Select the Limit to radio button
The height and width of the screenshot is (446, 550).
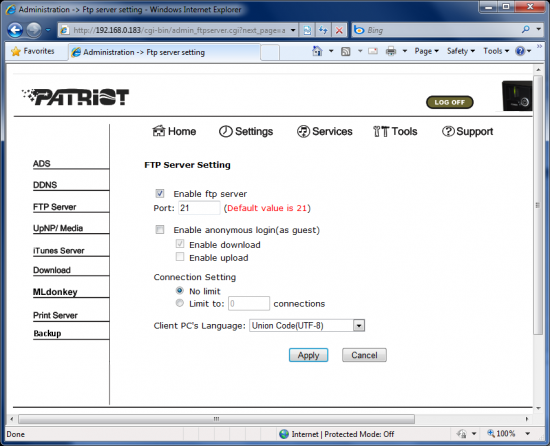180,303
